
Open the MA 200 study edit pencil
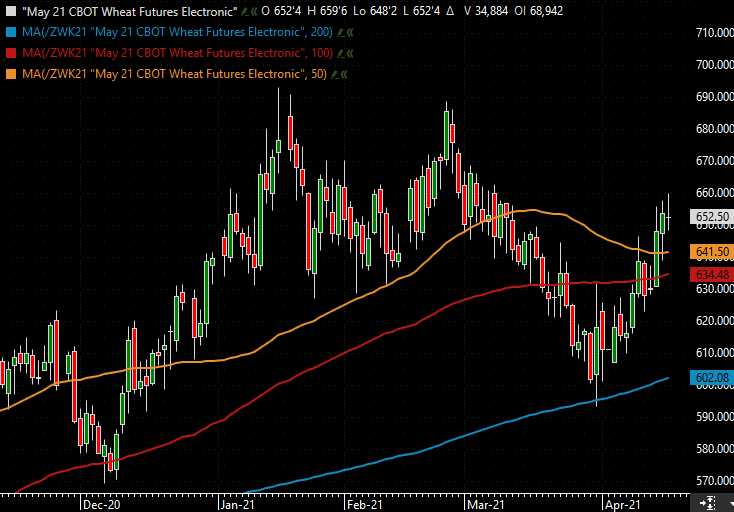tap(341, 32)
